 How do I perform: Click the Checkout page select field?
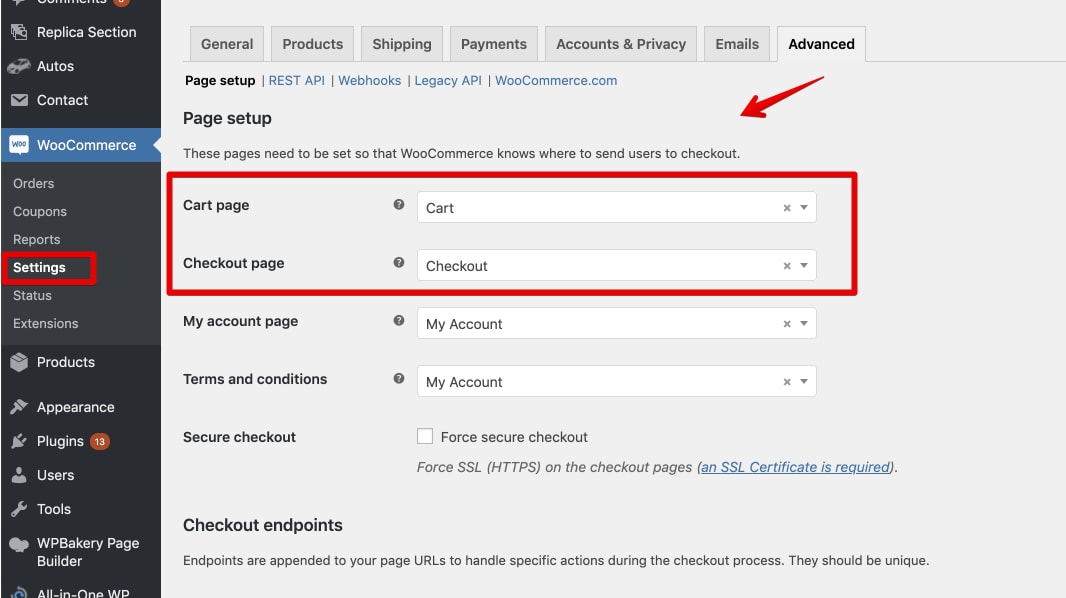pyautogui.click(x=617, y=265)
